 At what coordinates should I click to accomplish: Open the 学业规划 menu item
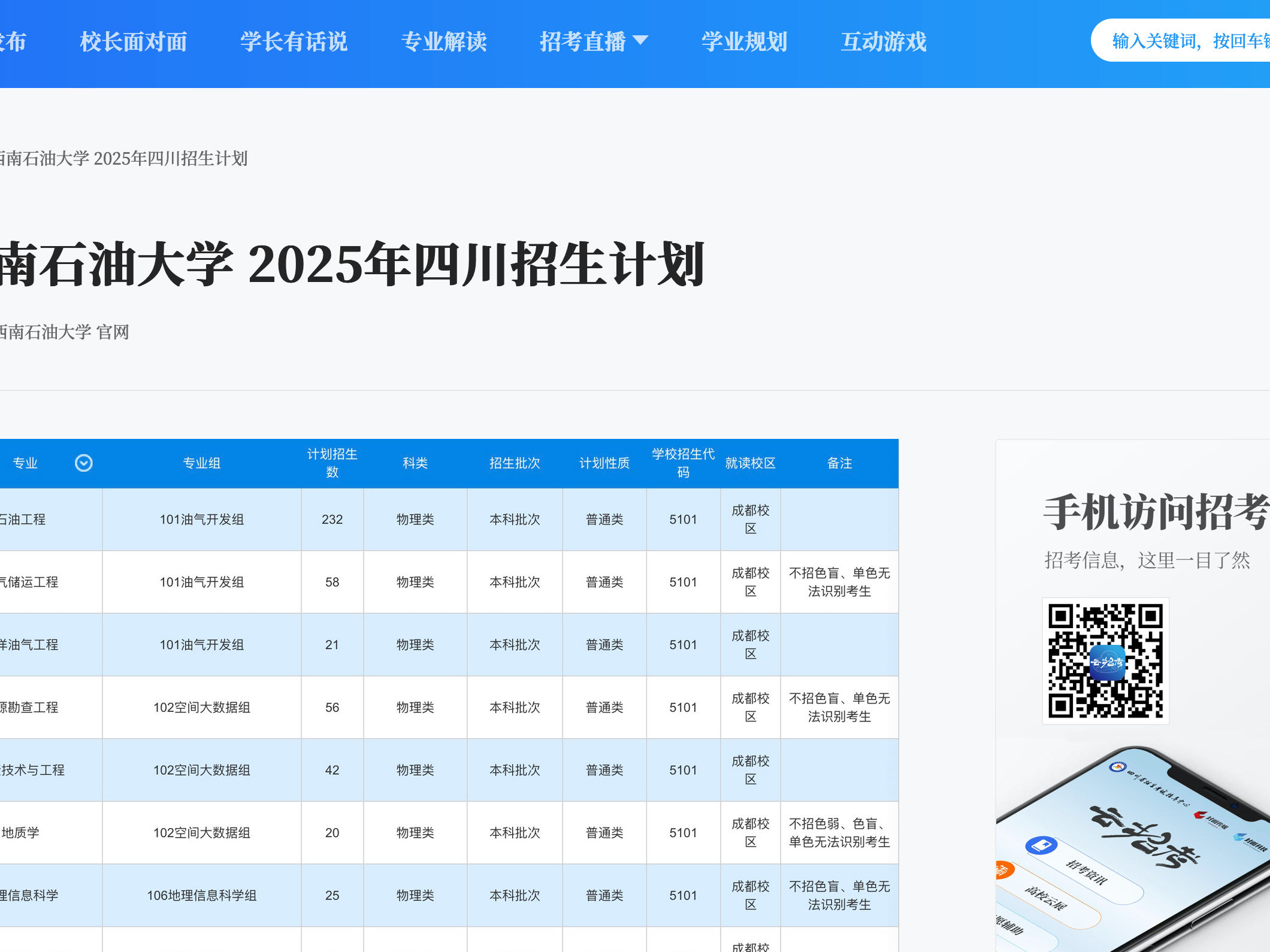(745, 42)
